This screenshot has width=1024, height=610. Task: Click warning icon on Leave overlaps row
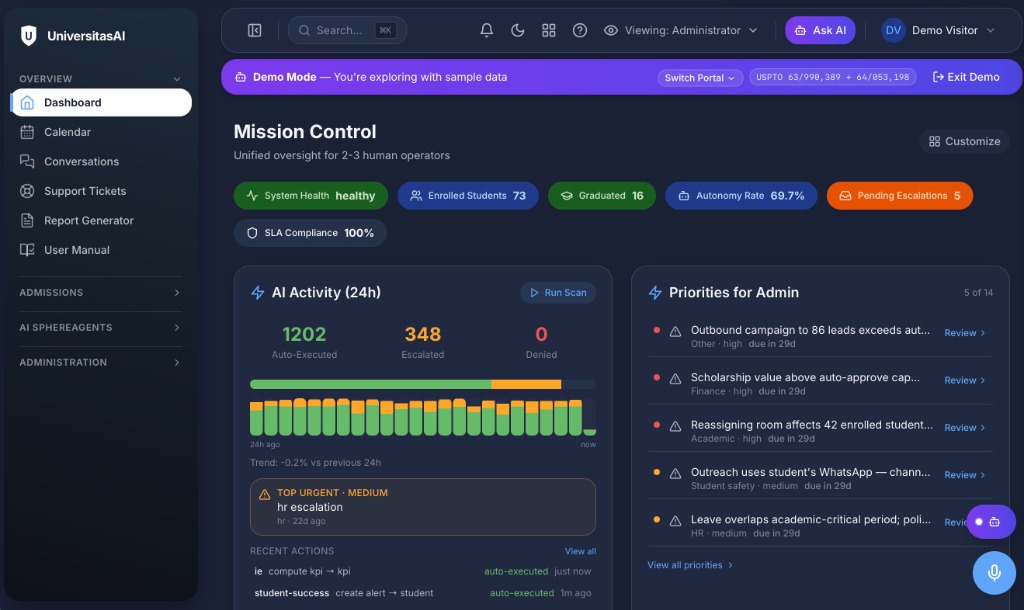(x=675, y=521)
